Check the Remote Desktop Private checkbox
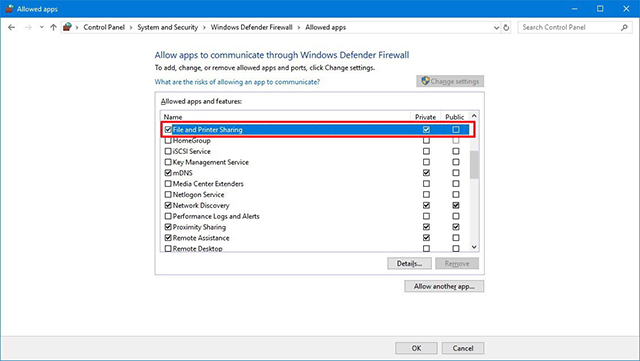The image size is (640, 361). click(x=427, y=248)
